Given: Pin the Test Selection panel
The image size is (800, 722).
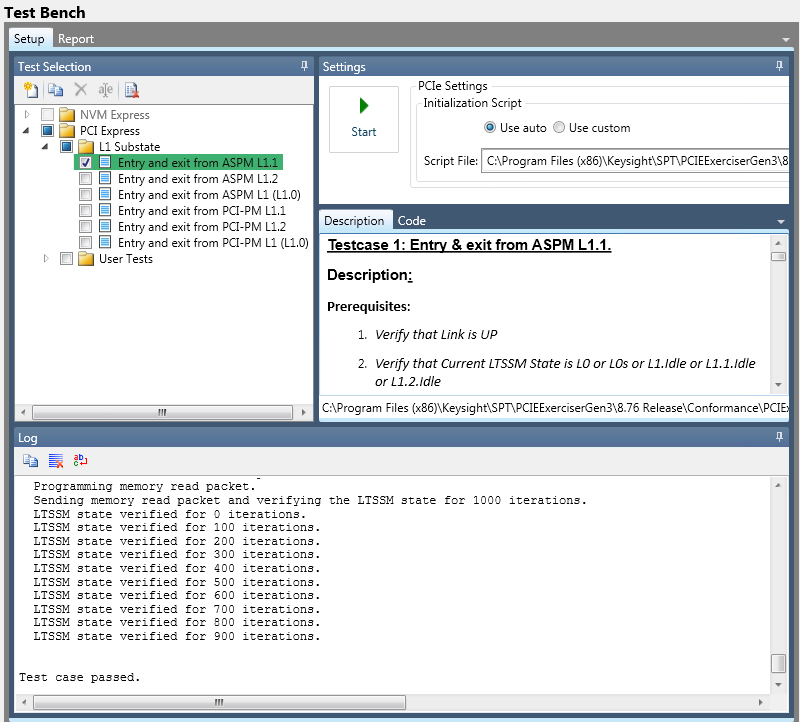Looking at the screenshot, I should coord(304,66).
